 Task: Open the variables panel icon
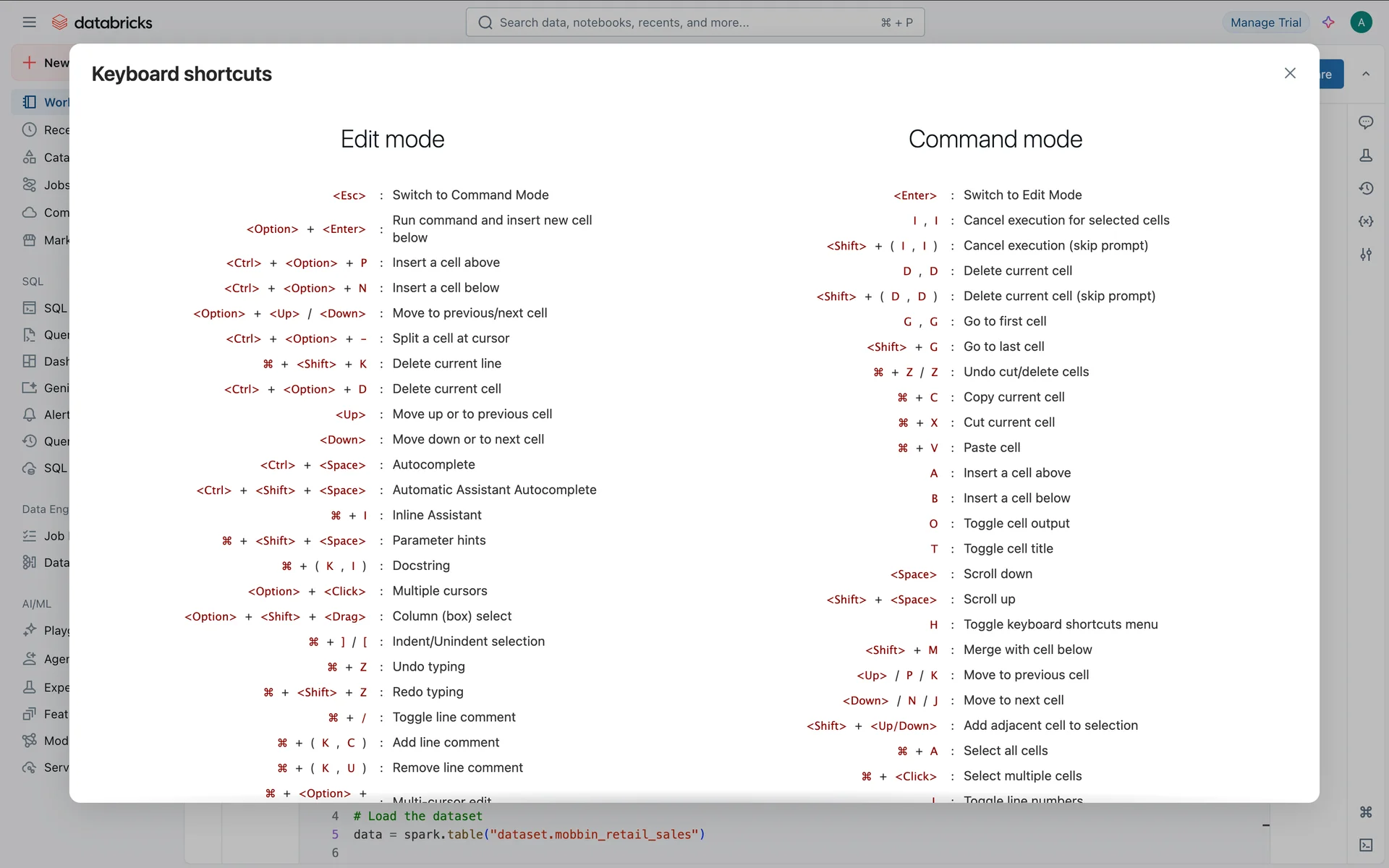pos(1365,221)
